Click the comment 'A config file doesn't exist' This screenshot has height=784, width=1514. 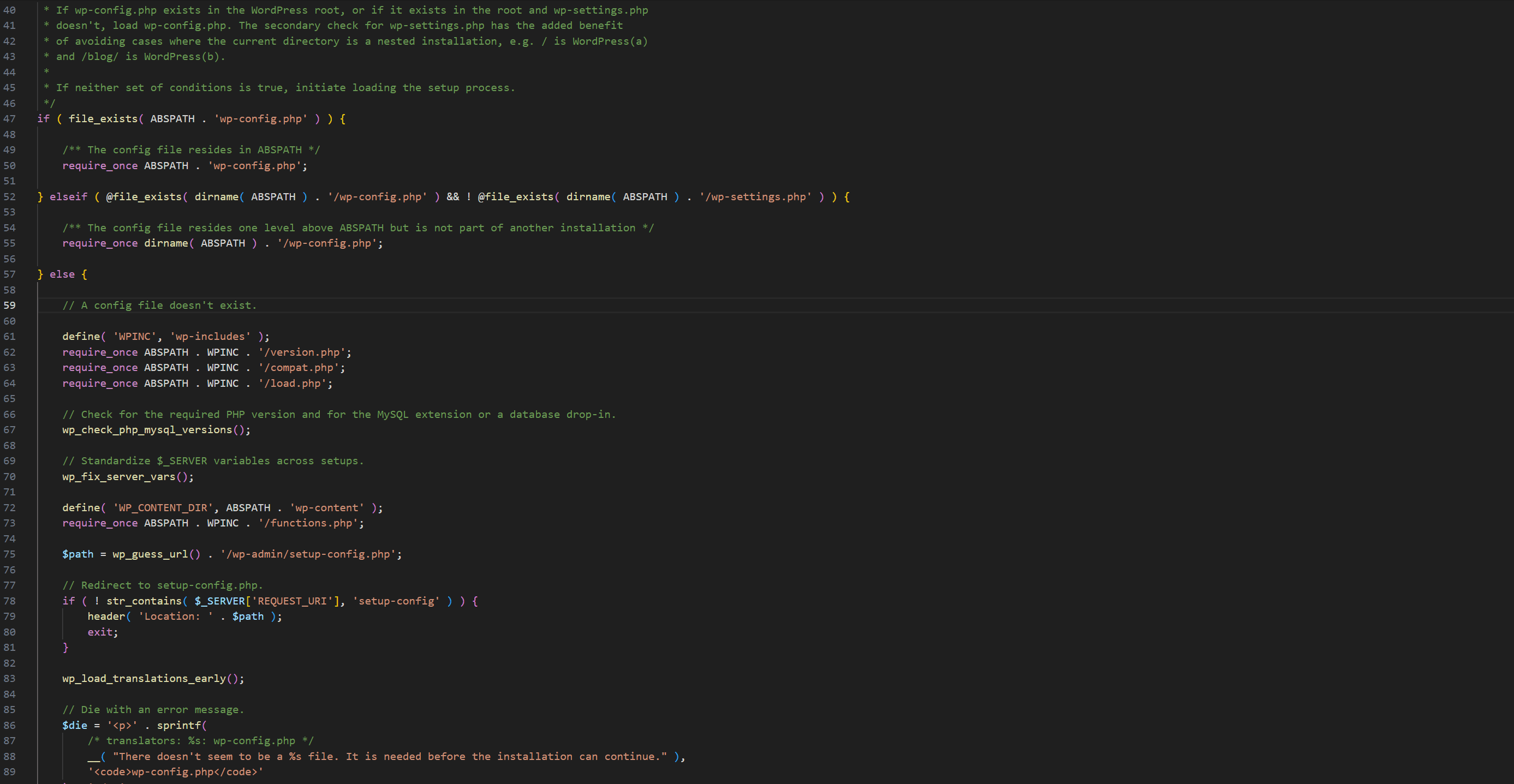pos(159,304)
